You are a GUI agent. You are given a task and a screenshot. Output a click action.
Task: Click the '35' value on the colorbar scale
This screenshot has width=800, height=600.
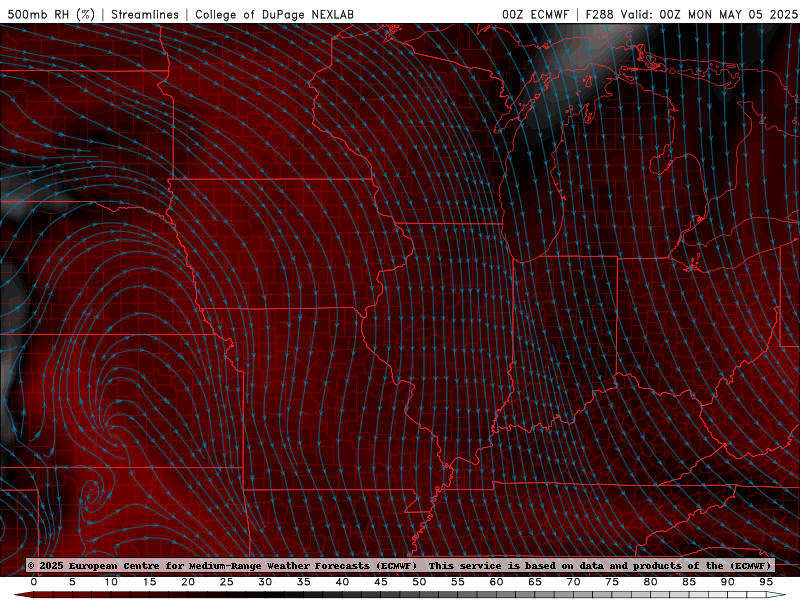304,582
